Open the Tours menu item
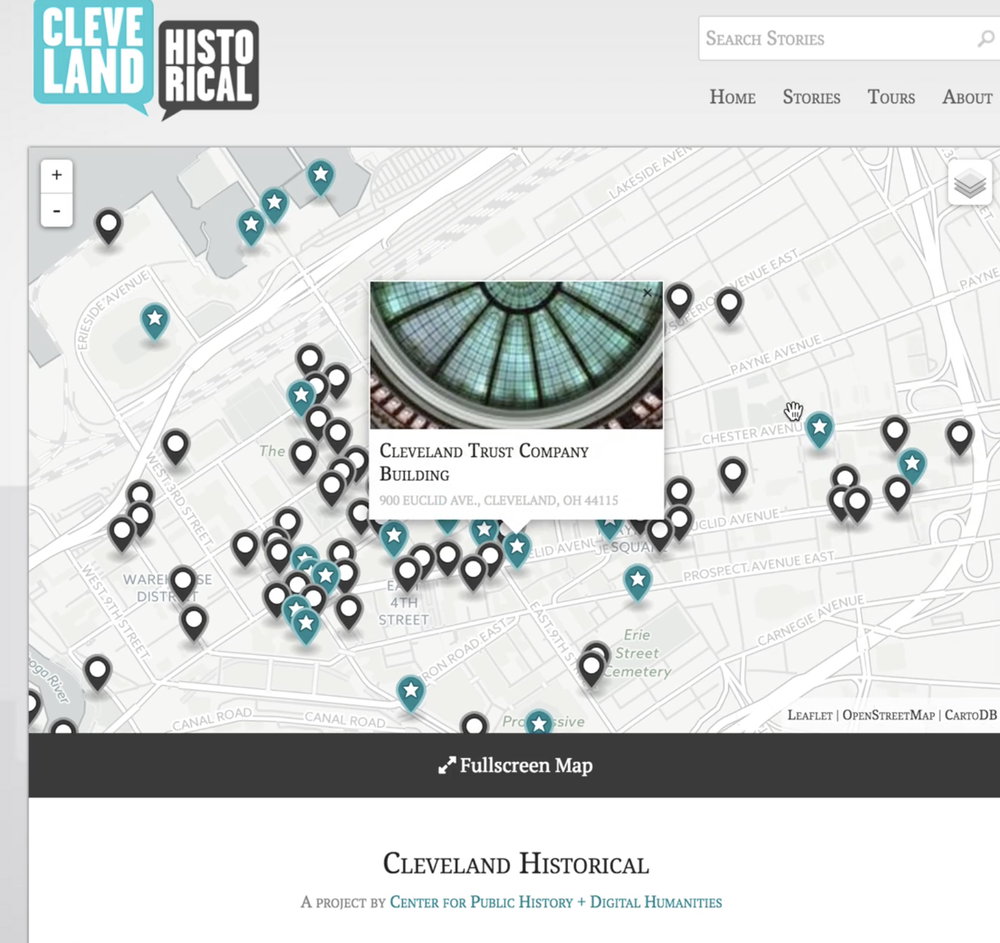 891,97
